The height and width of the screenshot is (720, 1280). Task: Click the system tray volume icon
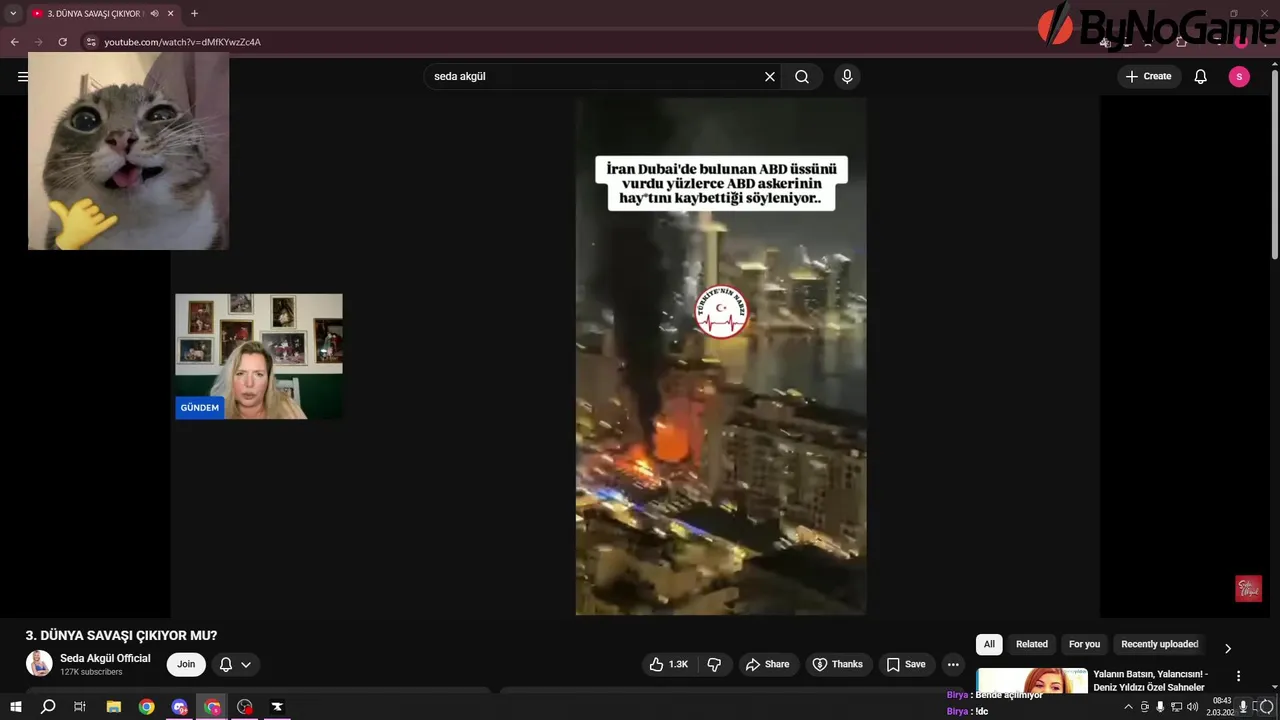coord(1193,707)
